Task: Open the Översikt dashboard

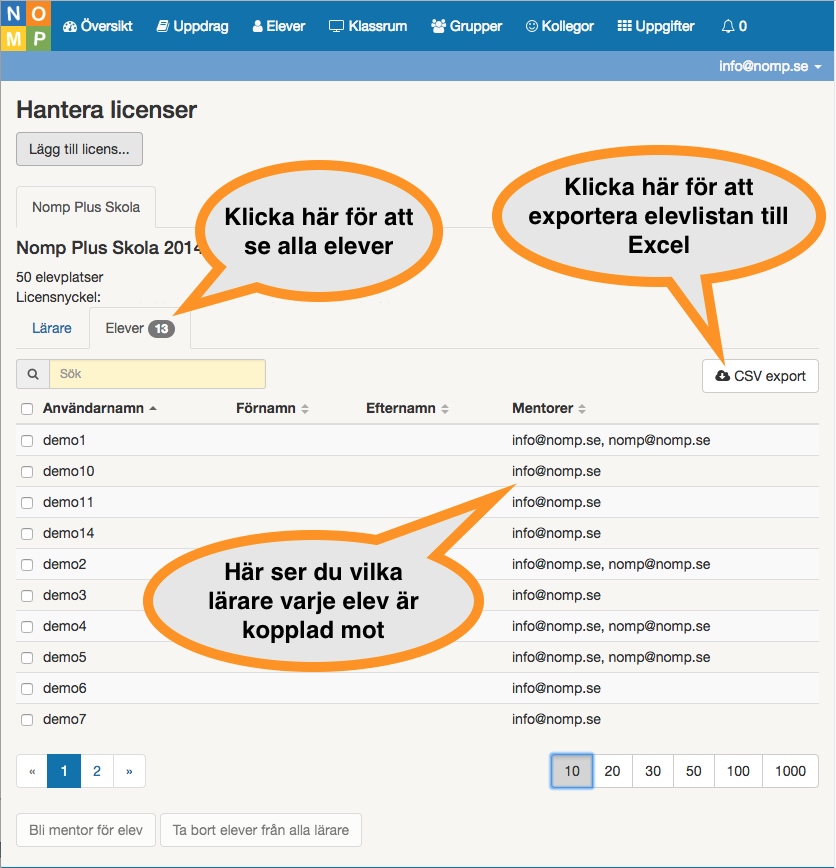Action: (x=98, y=26)
